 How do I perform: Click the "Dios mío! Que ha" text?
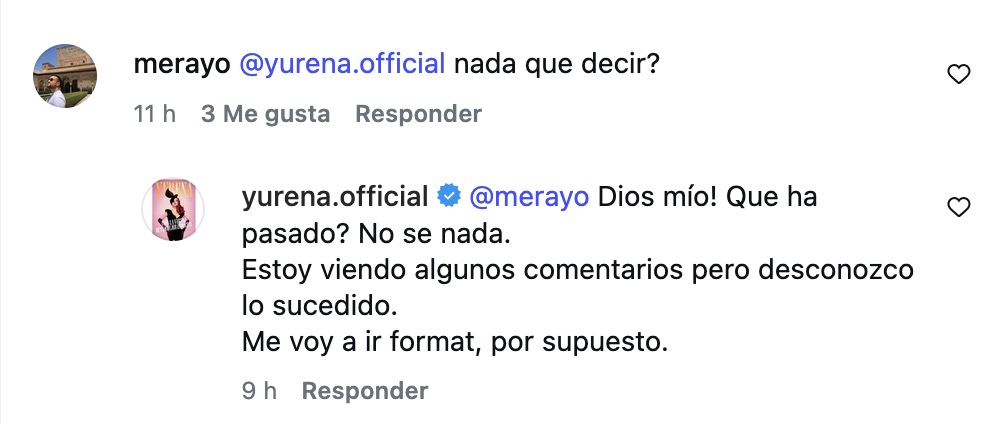click(x=707, y=197)
